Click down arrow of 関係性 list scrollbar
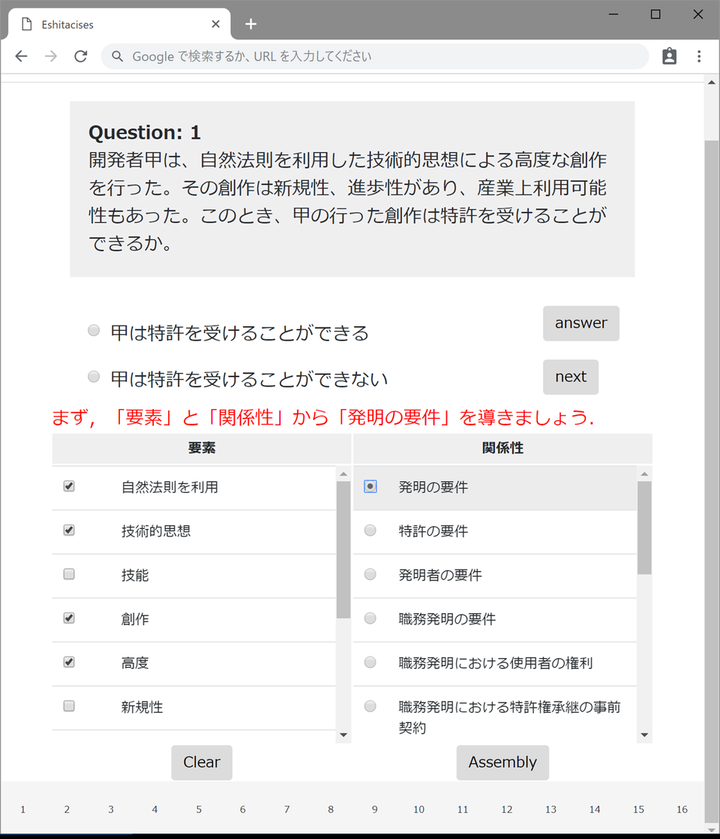This screenshot has width=720, height=839. point(645,735)
